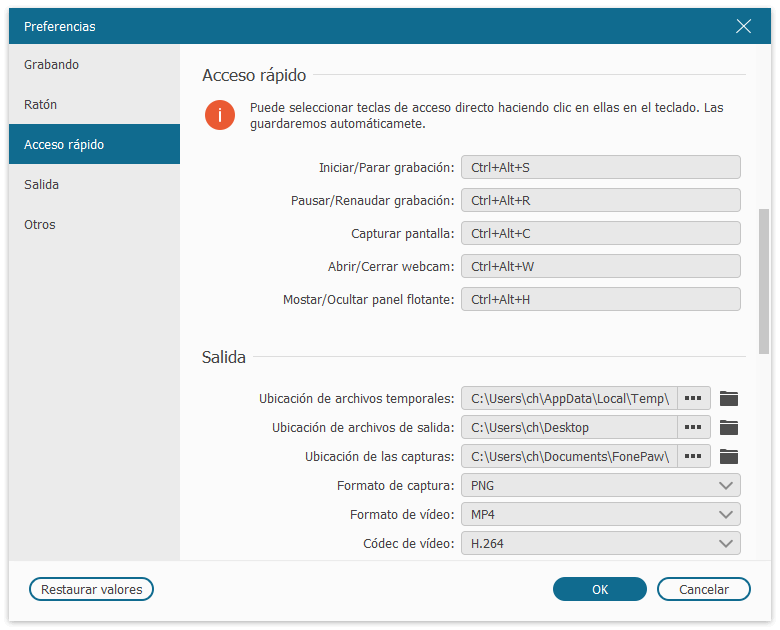Click Restaurar valores button
780x630 pixels.
click(92, 589)
